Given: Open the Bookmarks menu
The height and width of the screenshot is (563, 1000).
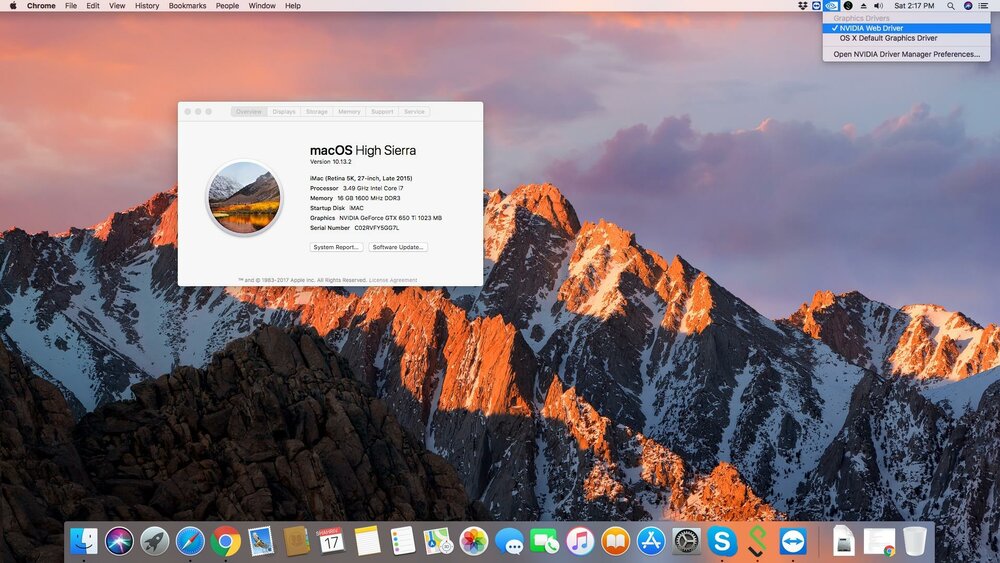Looking at the screenshot, I should (187, 6).
